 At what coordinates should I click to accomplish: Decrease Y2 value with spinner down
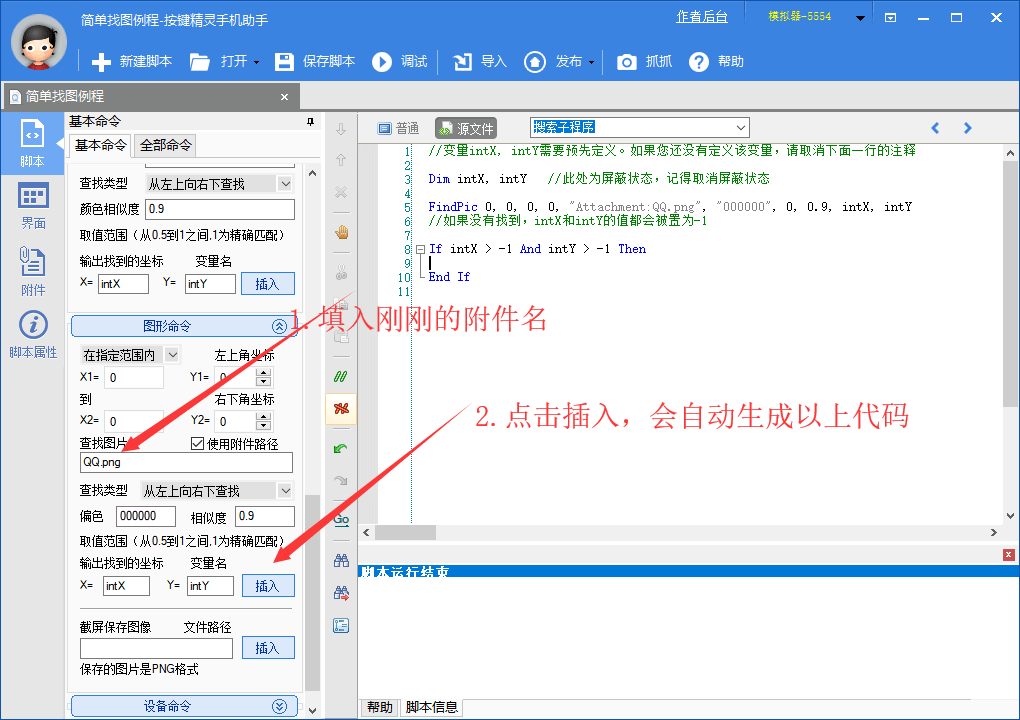(x=263, y=426)
